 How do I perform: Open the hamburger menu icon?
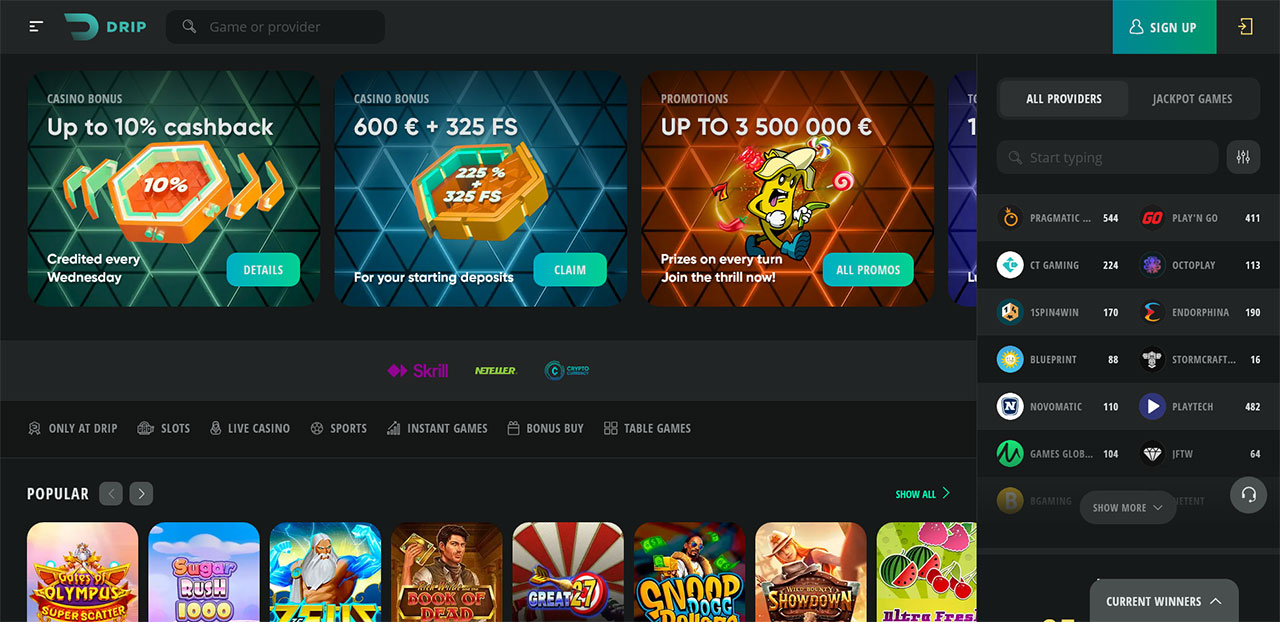pos(36,27)
